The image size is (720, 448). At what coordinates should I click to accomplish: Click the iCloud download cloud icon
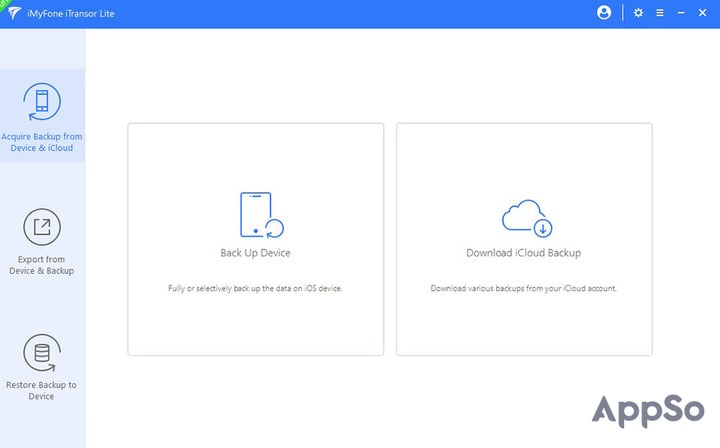pos(527,218)
